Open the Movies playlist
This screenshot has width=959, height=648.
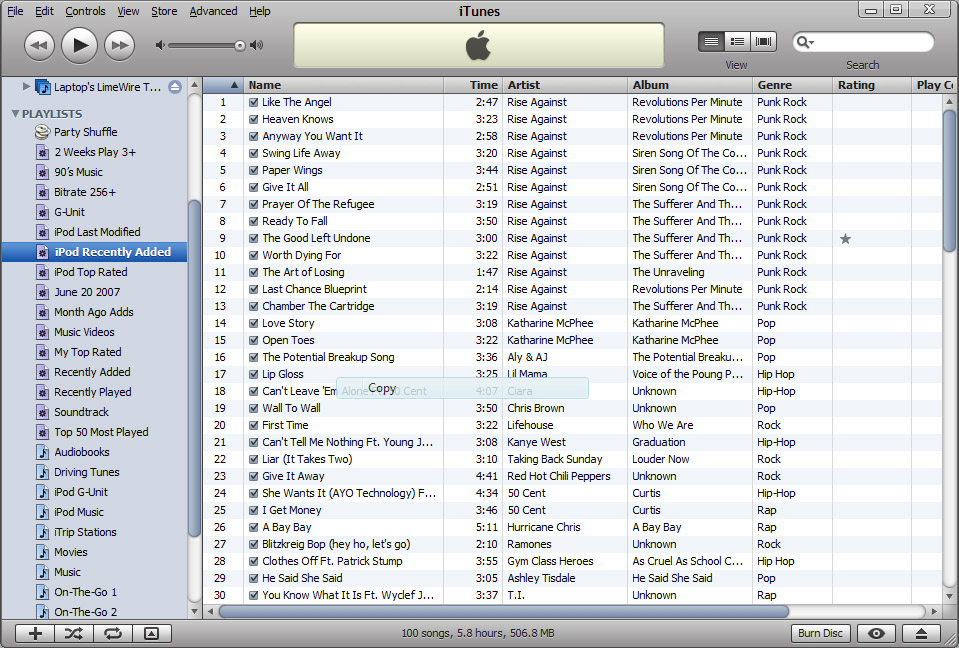point(70,552)
